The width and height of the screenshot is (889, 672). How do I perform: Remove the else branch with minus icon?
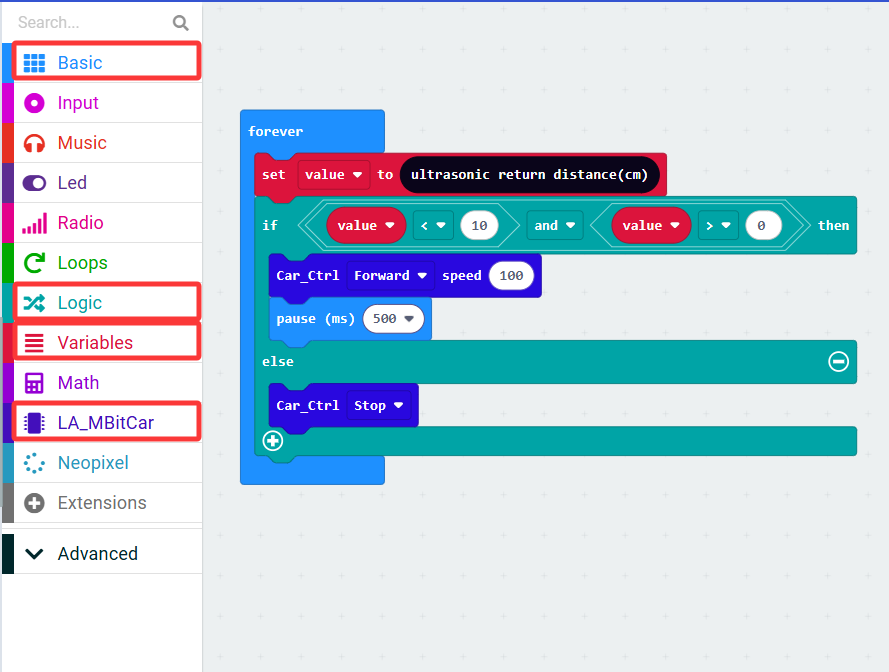coord(838,361)
